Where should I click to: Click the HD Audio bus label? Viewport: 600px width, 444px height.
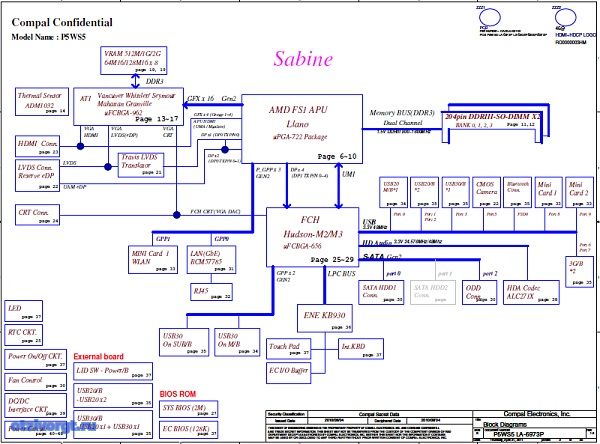[x=377, y=243]
